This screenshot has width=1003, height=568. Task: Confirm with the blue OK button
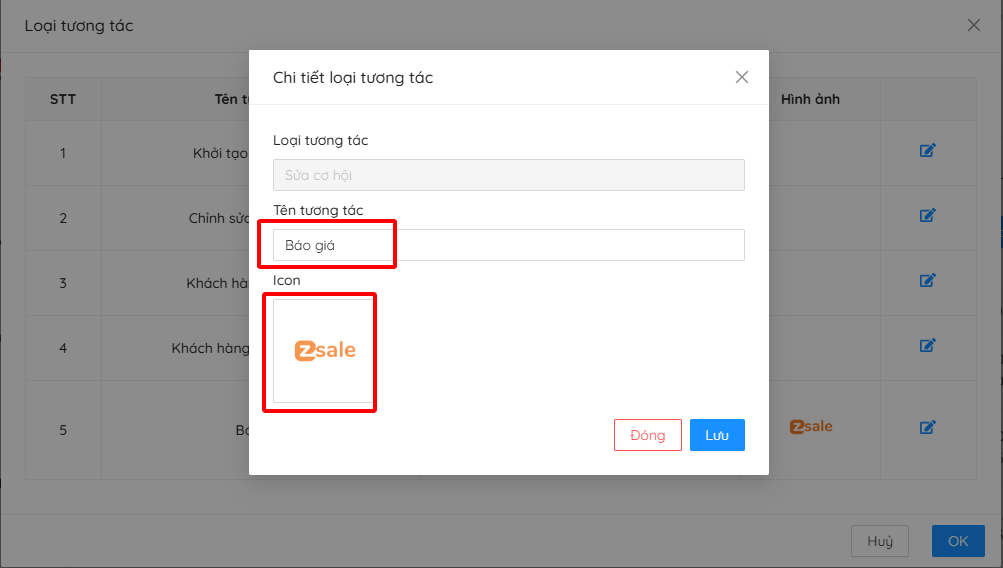tap(958, 541)
